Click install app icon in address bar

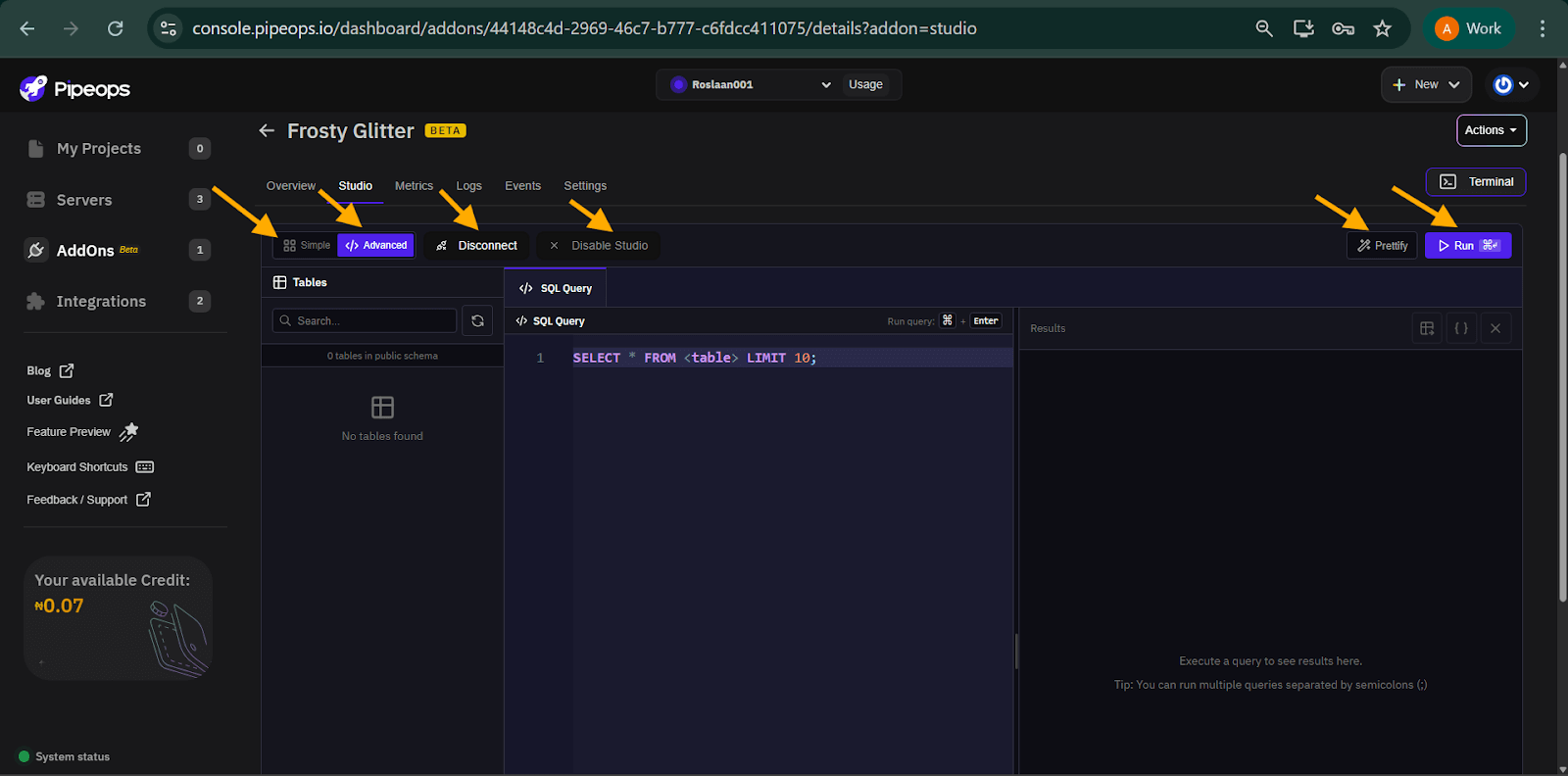coord(1303,28)
